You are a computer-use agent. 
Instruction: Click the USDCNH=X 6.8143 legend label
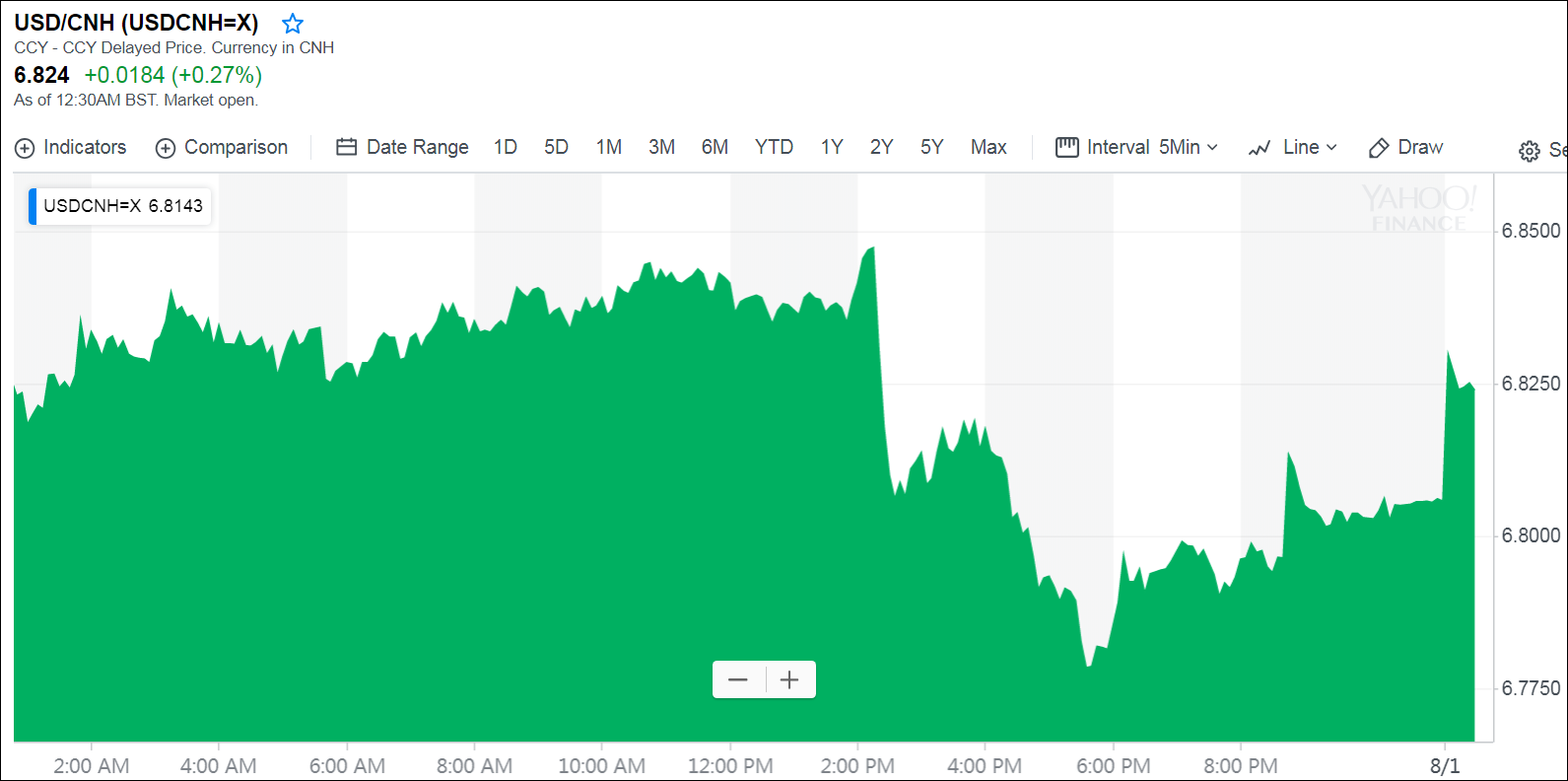coord(123,206)
